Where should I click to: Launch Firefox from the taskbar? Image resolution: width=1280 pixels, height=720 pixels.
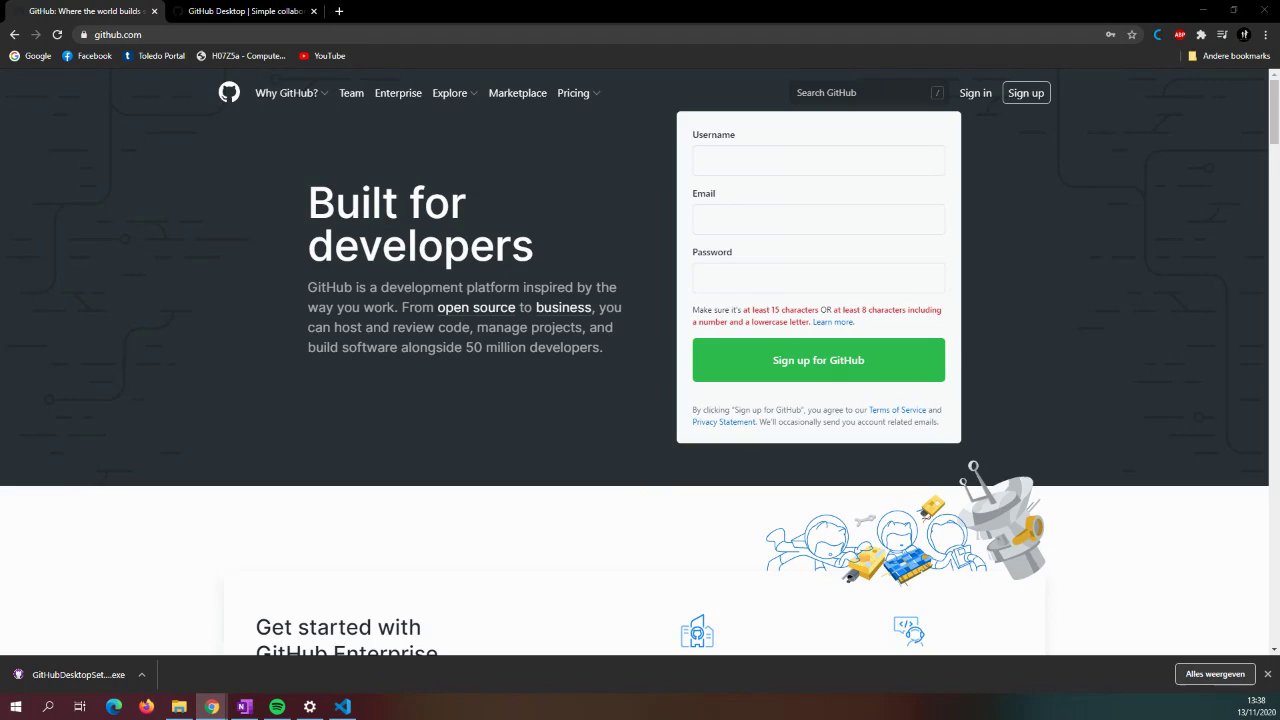point(146,706)
